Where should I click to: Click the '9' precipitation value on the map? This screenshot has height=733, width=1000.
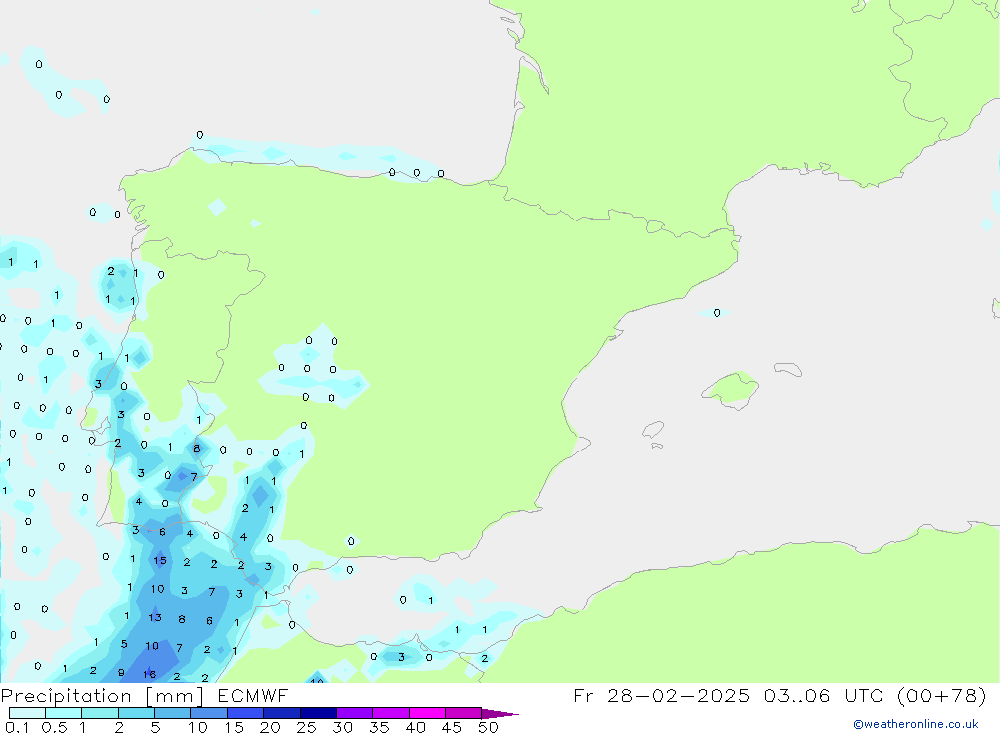click(x=121, y=672)
